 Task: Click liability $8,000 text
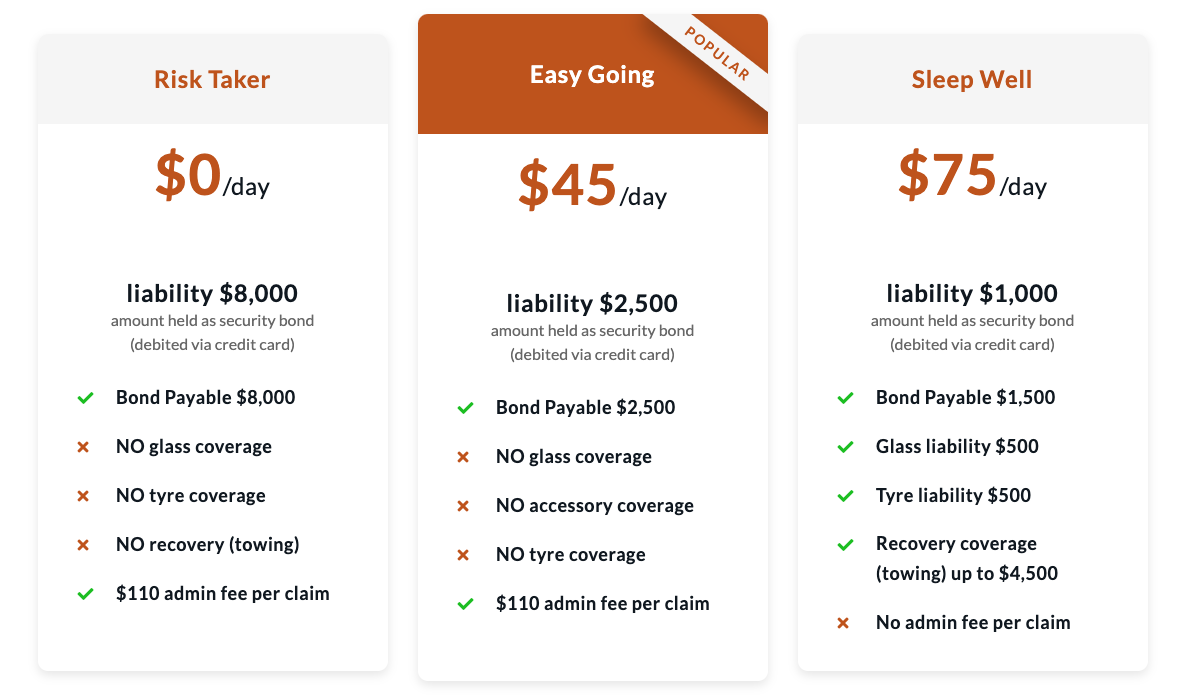click(x=212, y=293)
